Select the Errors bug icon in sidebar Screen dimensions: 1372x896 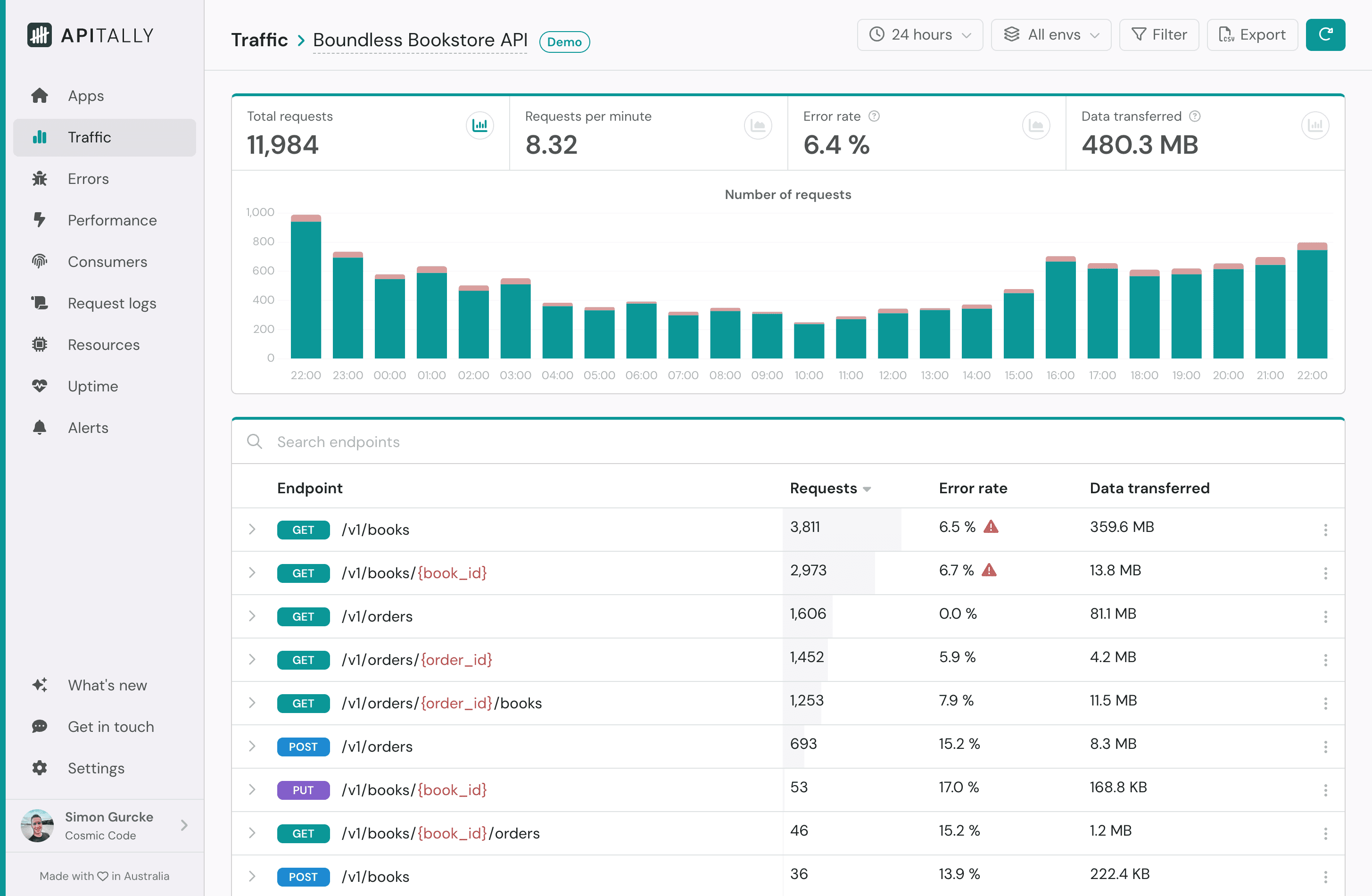tap(40, 179)
